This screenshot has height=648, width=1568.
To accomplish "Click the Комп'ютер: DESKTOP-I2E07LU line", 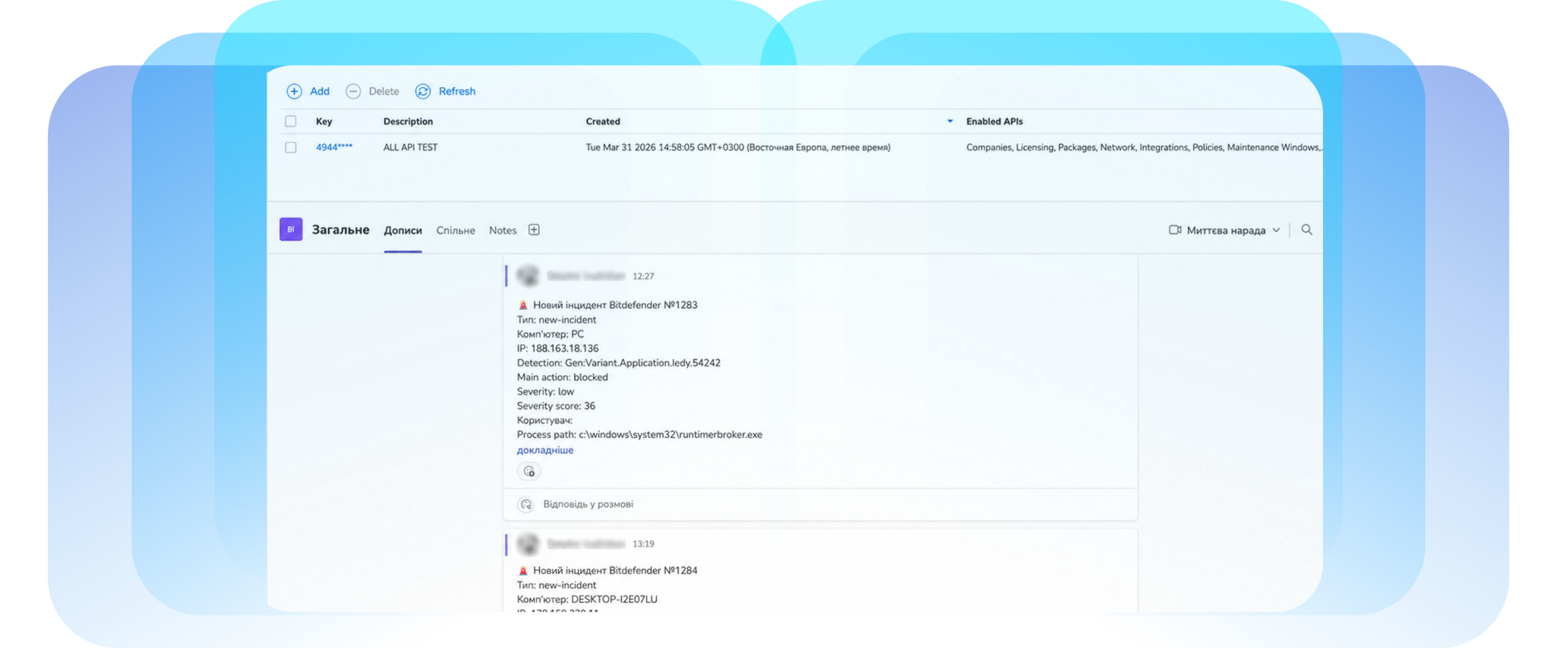I will [x=587, y=599].
